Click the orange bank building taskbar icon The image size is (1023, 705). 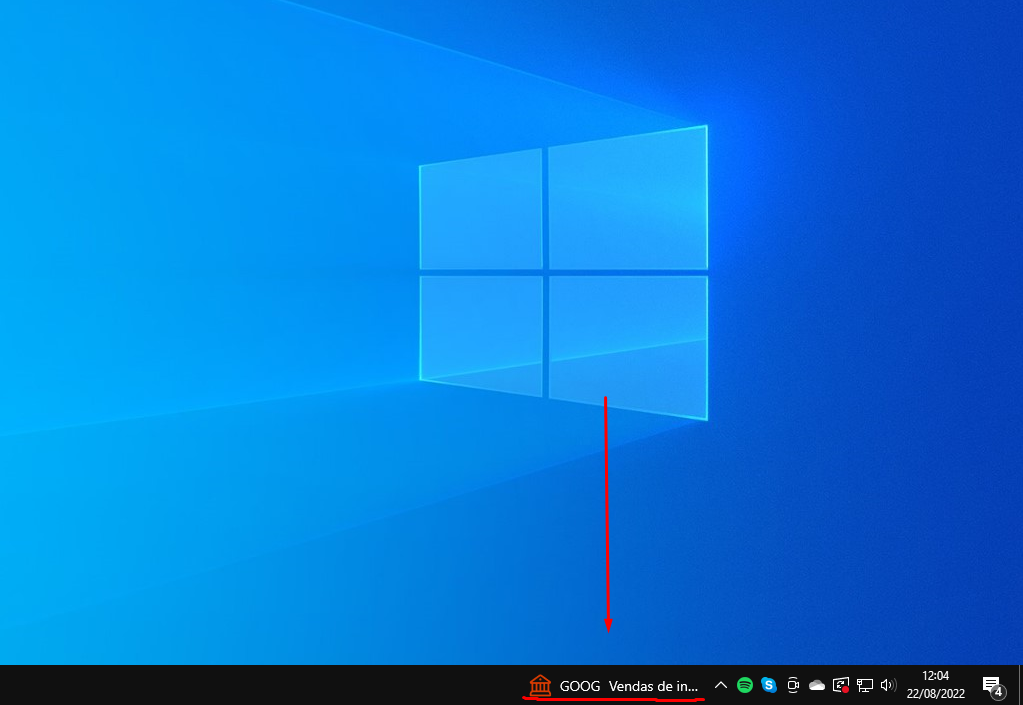tap(540, 685)
